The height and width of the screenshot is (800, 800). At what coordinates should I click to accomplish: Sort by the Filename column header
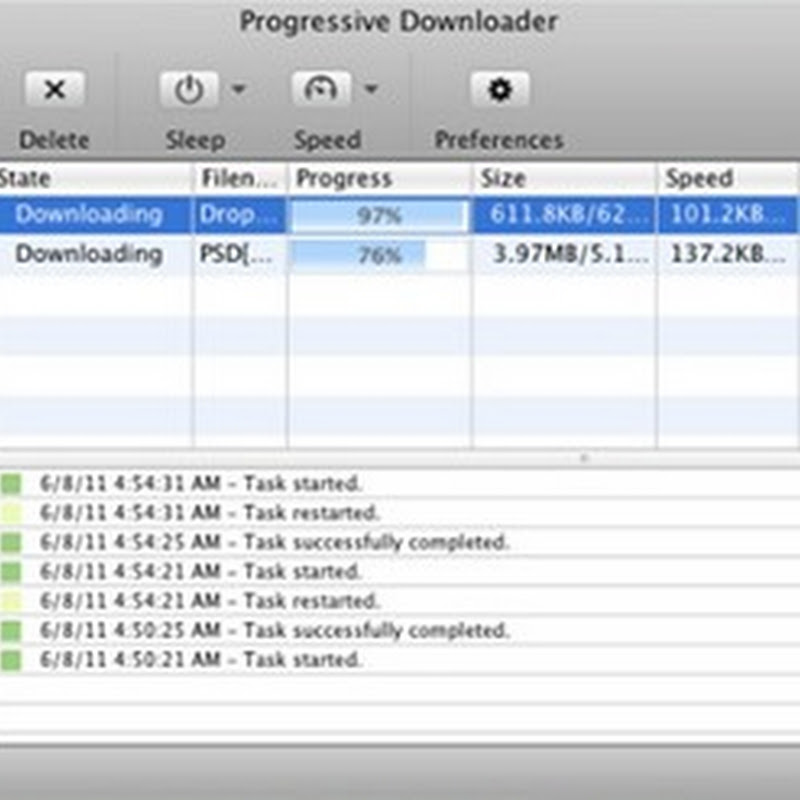point(240,179)
